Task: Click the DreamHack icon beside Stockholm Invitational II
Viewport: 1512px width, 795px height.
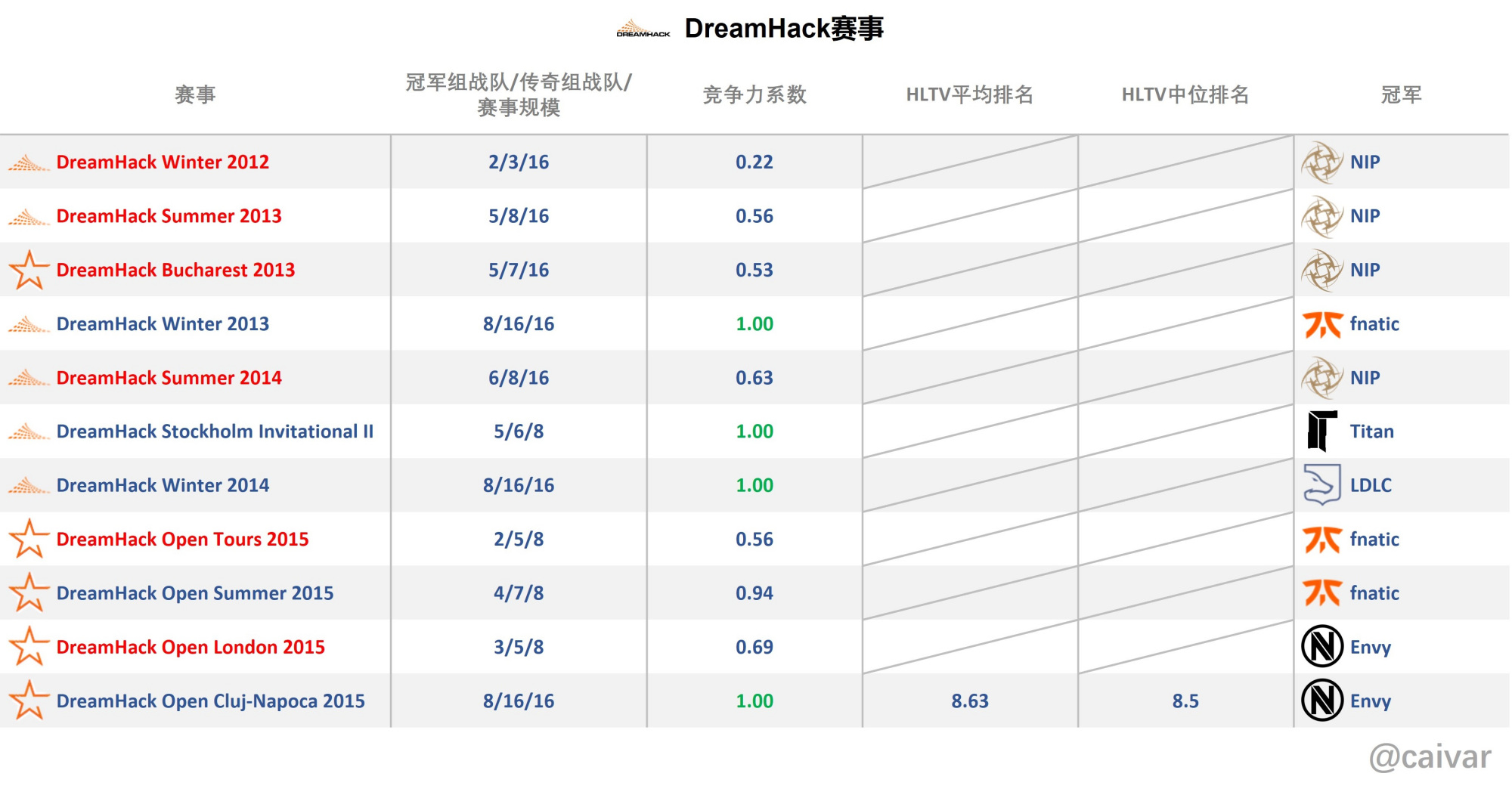Action: click(x=29, y=432)
